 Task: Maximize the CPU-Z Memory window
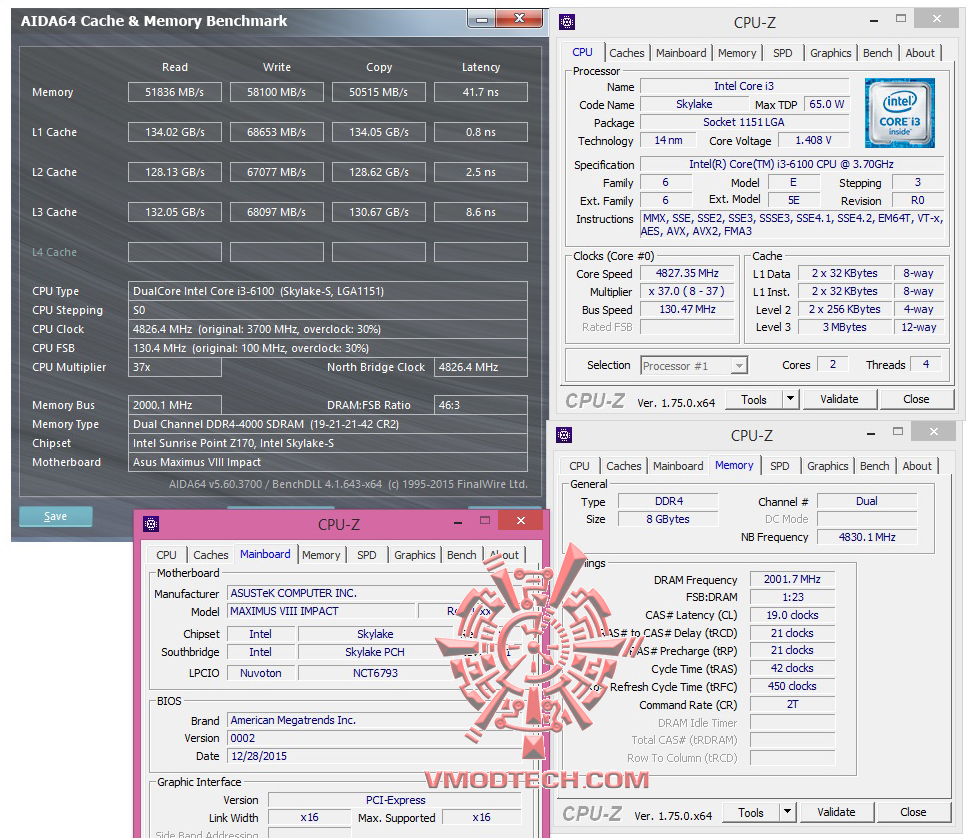(x=898, y=431)
